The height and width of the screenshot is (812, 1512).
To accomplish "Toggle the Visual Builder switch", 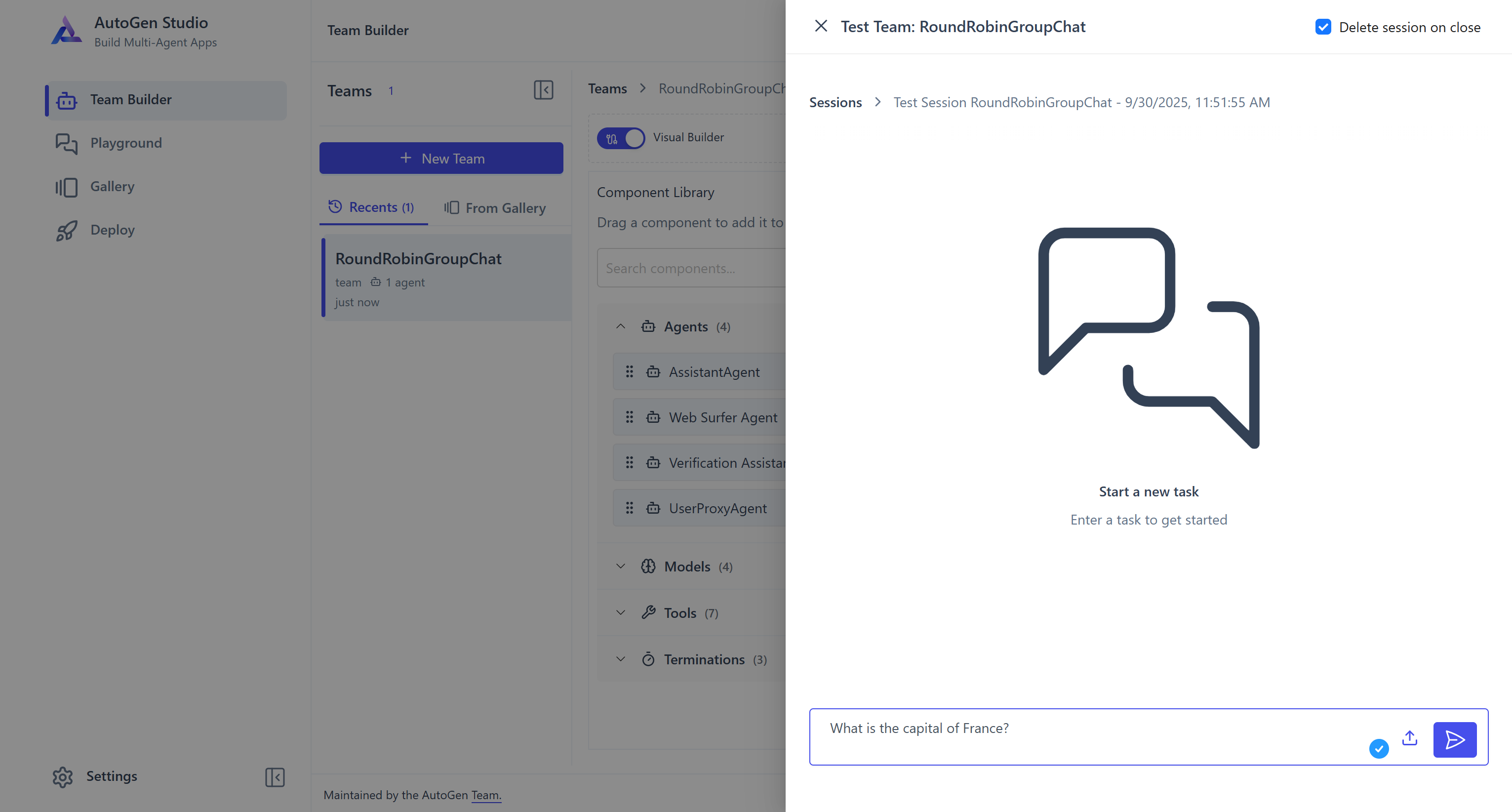I will click(x=620, y=138).
